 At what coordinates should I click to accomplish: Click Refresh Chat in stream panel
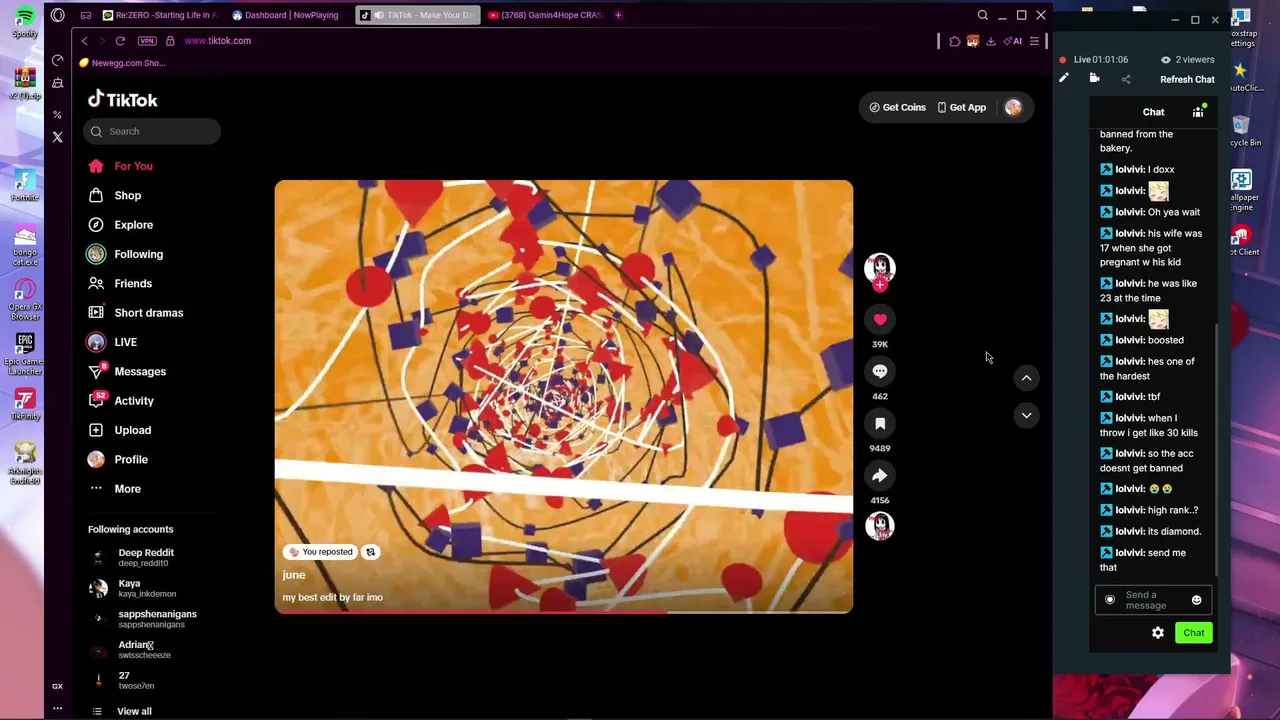point(1187,80)
